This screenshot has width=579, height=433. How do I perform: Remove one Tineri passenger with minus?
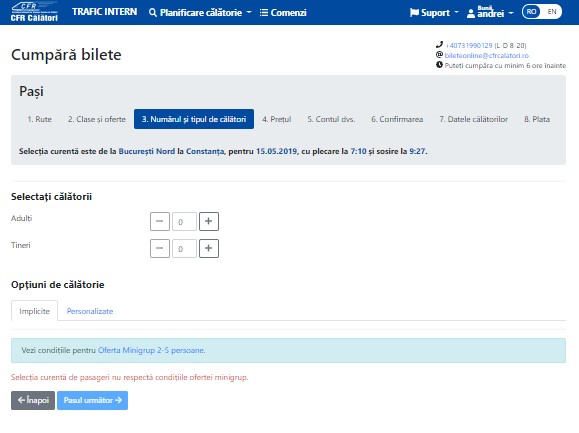[x=160, y=248]
